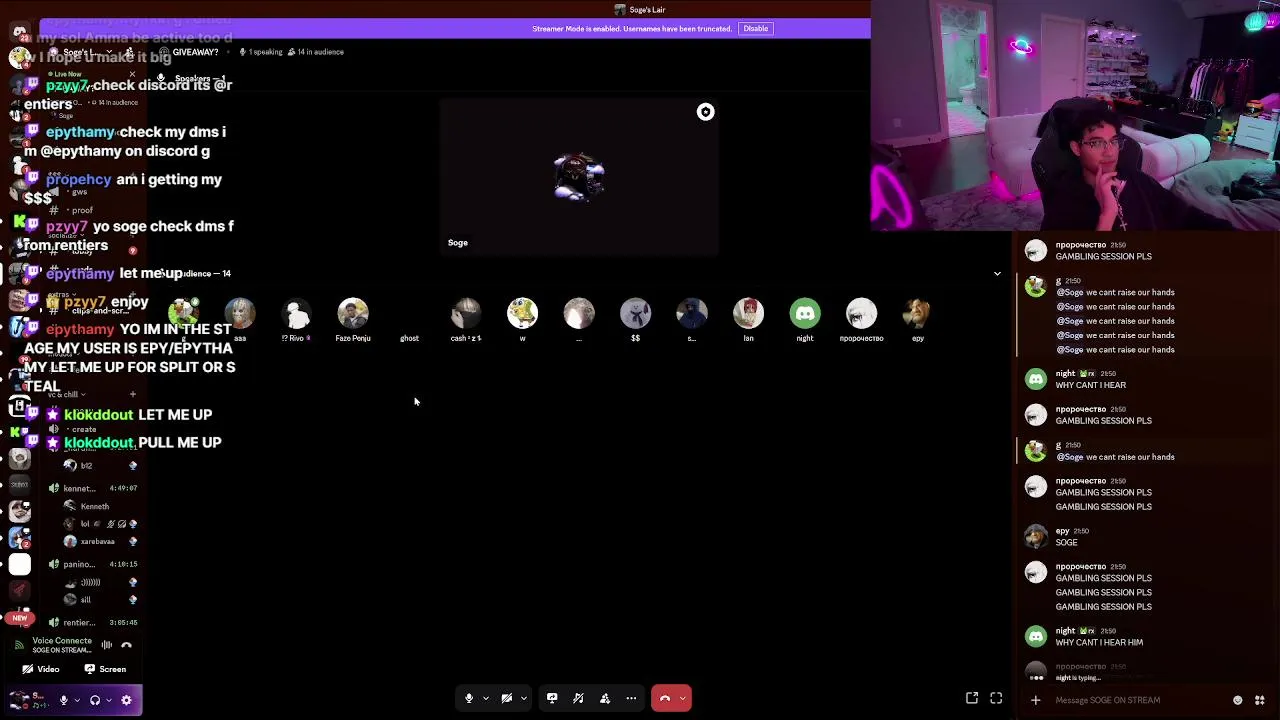The image size is (1280, 720).
Task: Open audience member пророчество avatar
Action: [861, 314]
